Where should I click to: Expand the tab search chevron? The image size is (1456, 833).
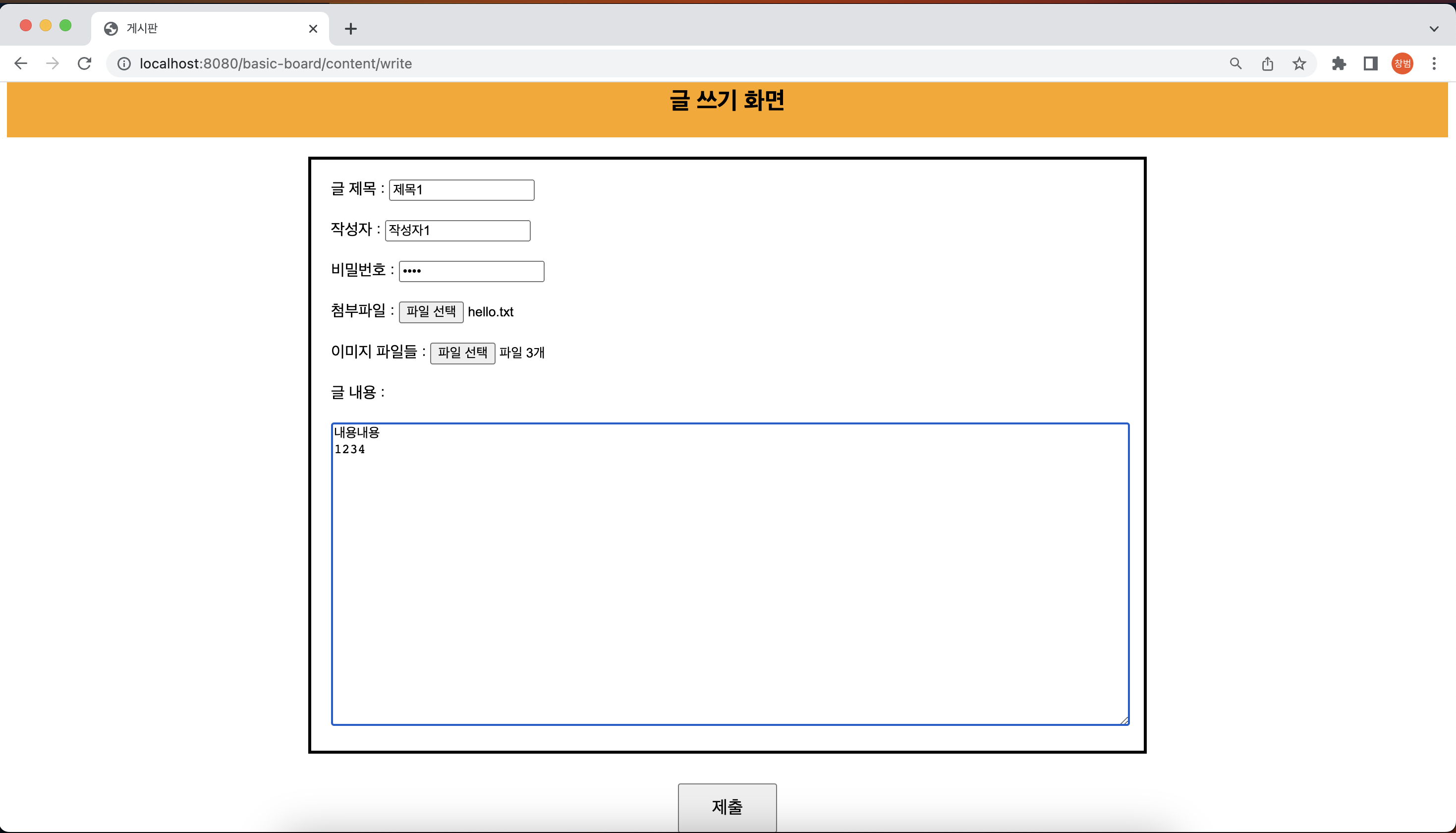[1434, 29]
